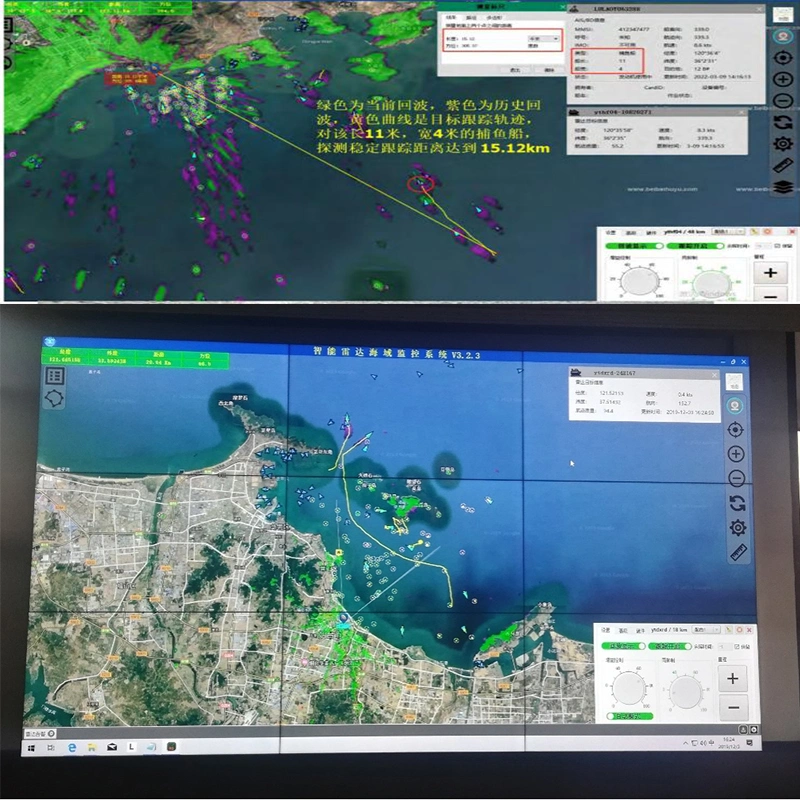The image size is (800, 800).
Task: Click refresh arrows icon on lower screen toolbar
Action: (x=737, y=503)
